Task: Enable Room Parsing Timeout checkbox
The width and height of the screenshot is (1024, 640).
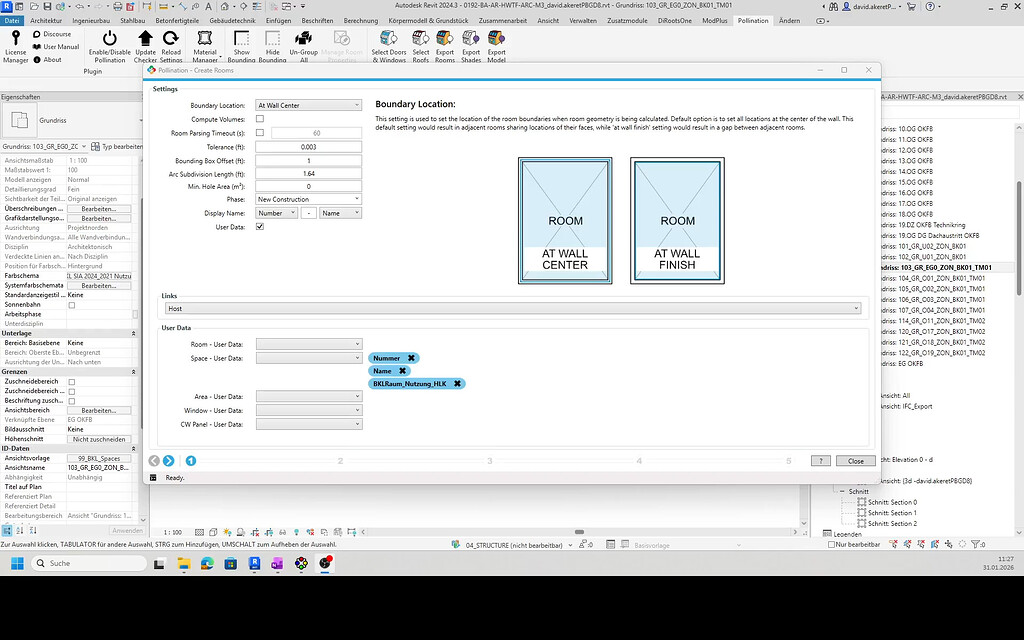Action: pos(260,133)
